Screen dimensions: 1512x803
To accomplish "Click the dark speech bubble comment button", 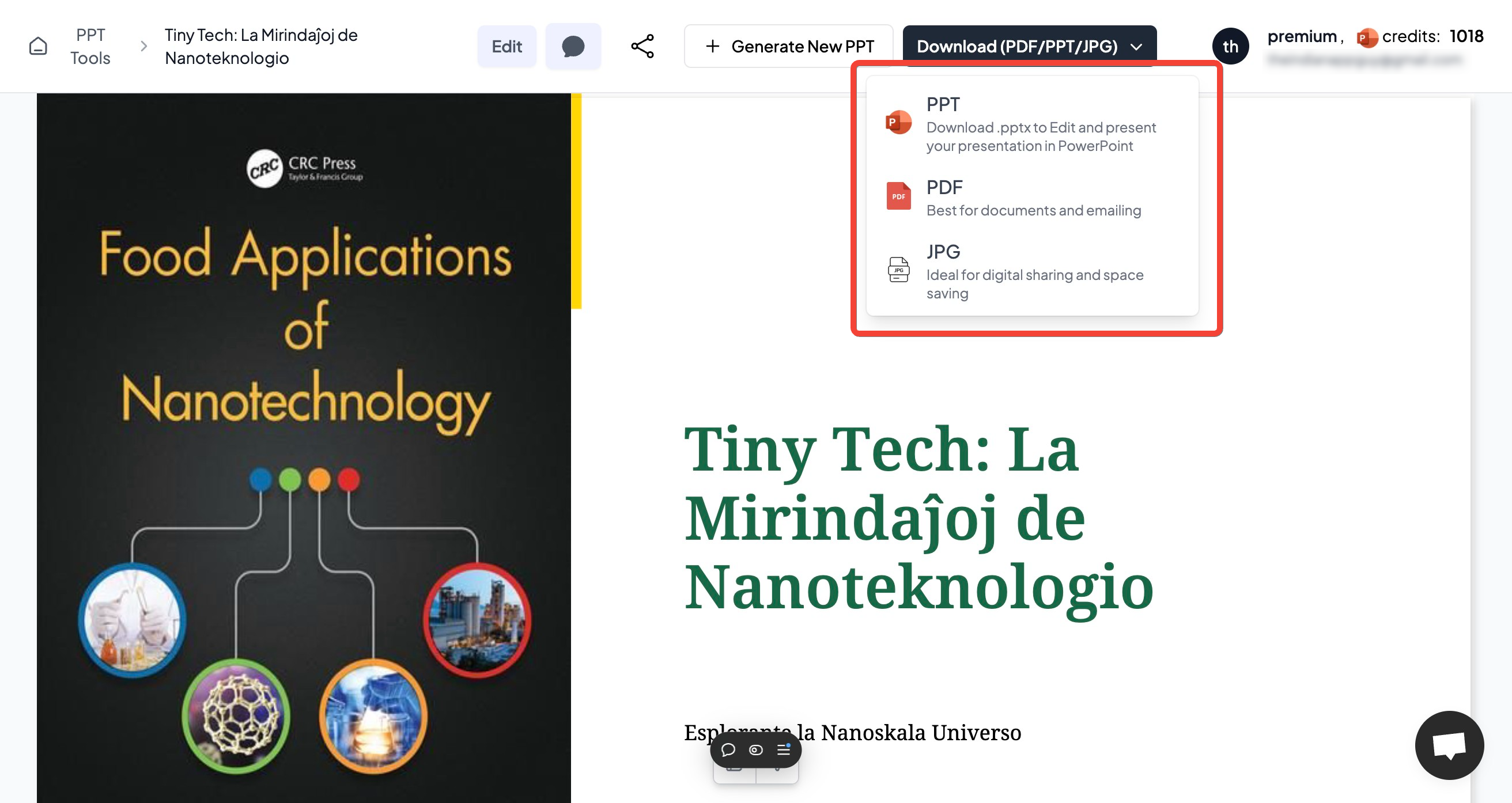I will pos(573,46).
